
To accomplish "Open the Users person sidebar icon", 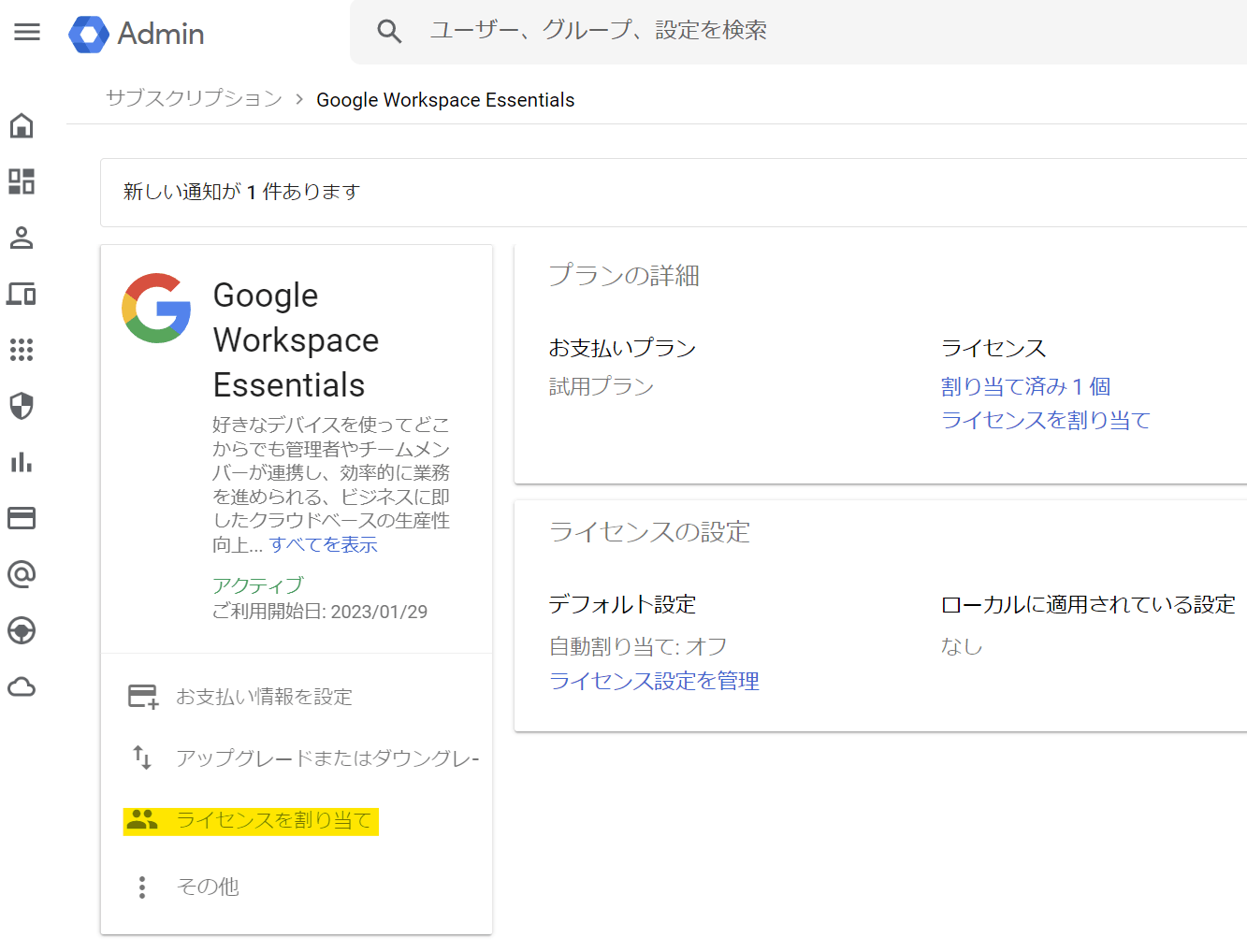I will (x=22, y=238).
